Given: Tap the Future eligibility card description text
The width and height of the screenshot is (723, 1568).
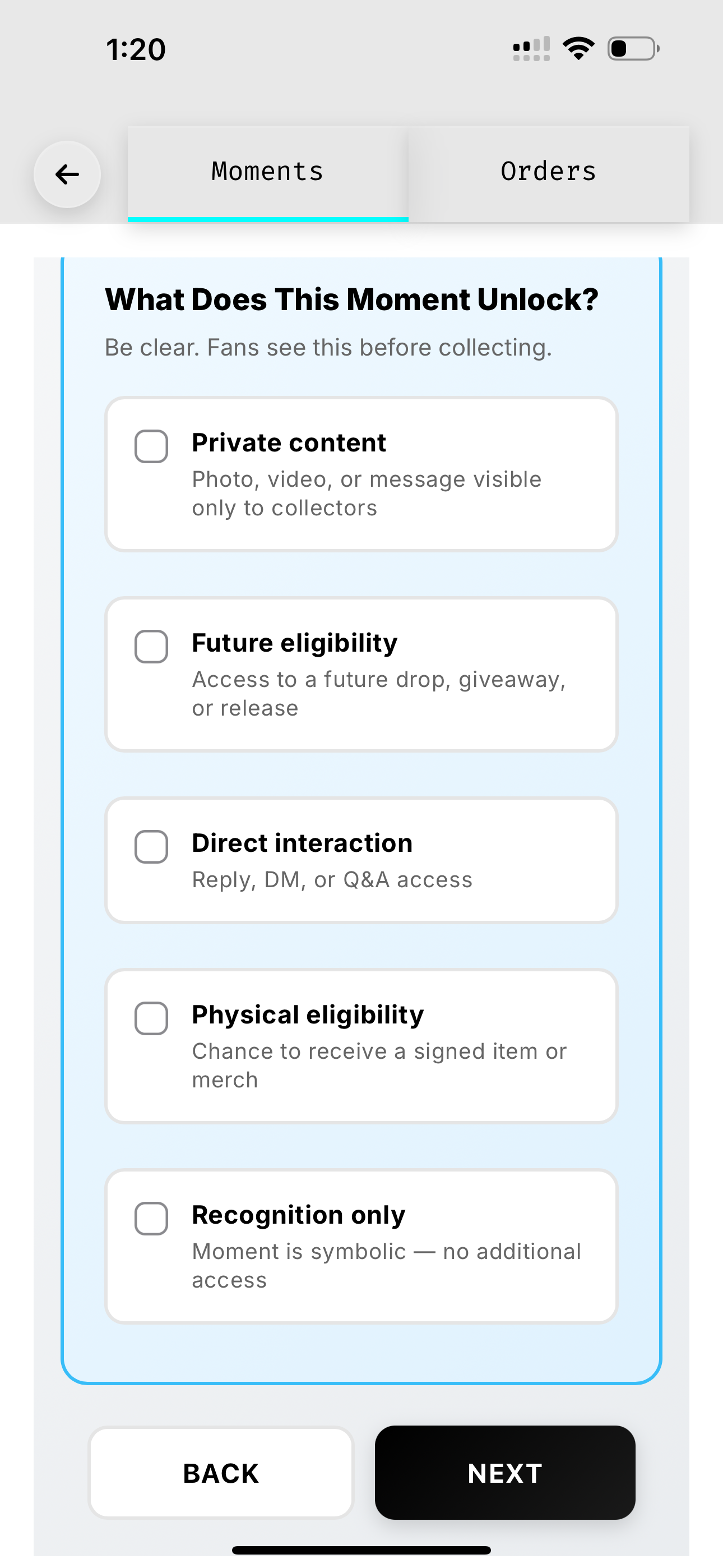Looking at the screenshot, I should coord(378,694).
